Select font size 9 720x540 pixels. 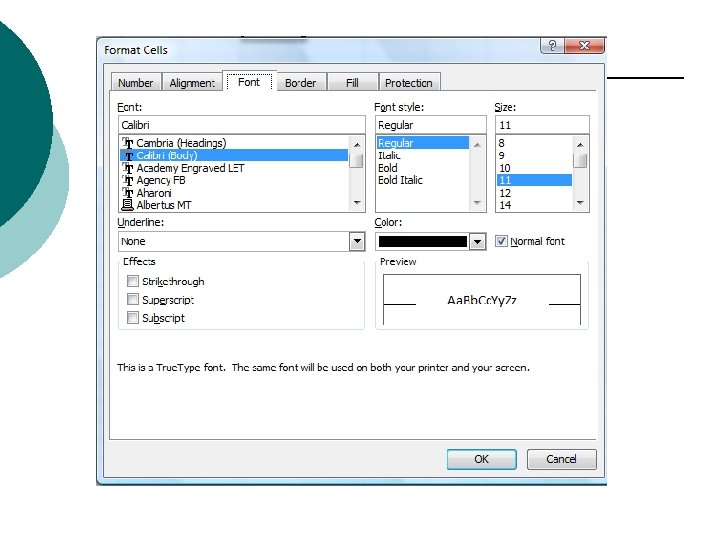click(534, 155)
